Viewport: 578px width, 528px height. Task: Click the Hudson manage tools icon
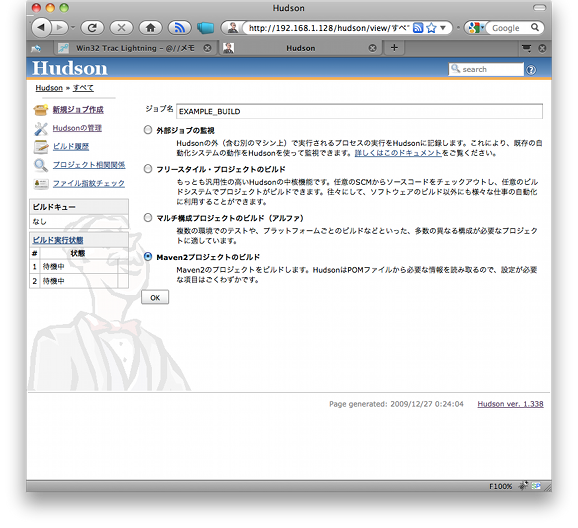(x=41, y=129)
